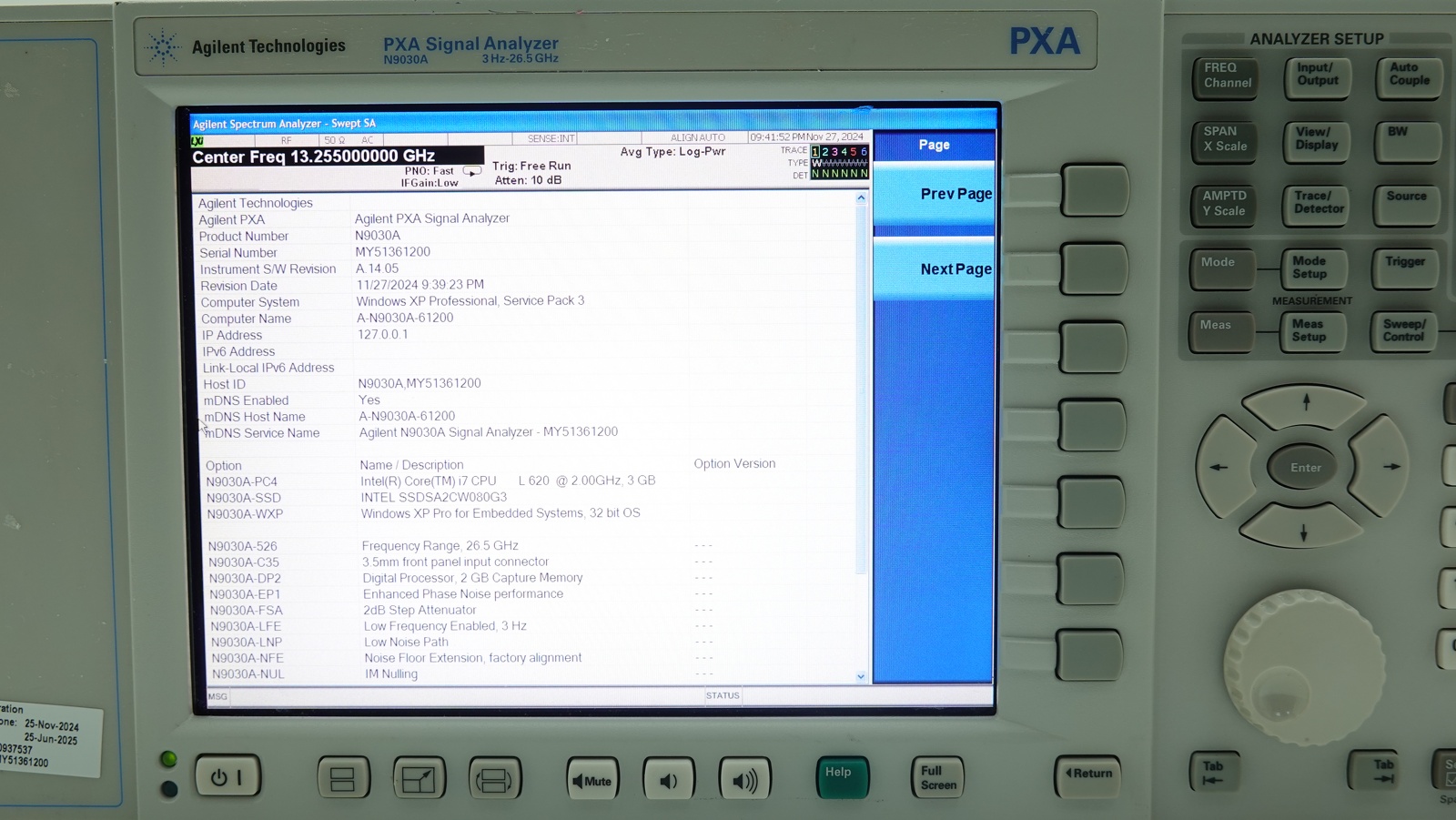Raise the speaker volume

(745, 780)
